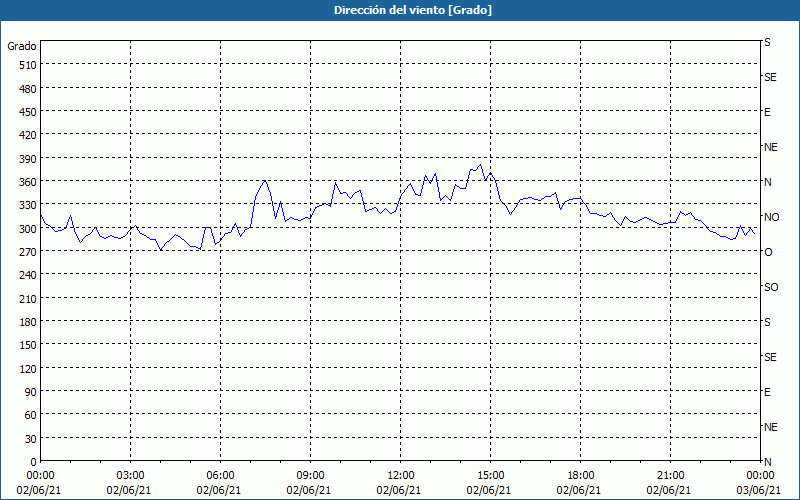
Task: Select the E compass label beside 450 gridline
Action: (767, 112)
